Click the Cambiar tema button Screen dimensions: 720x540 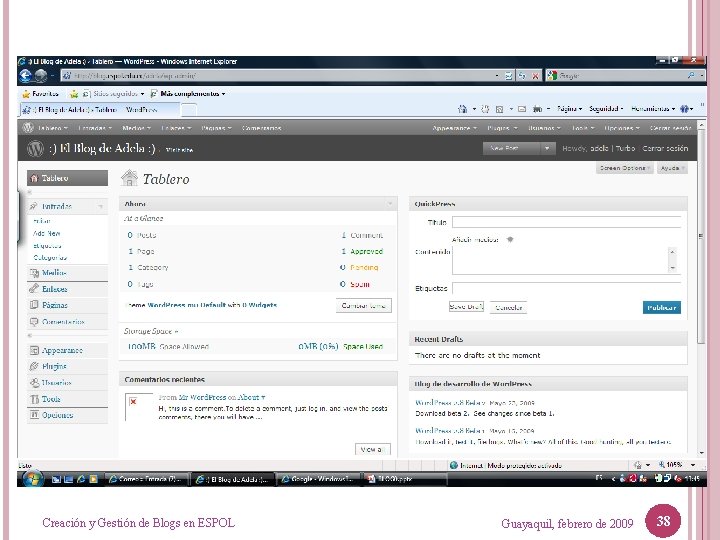pyautogui.click(x=364, y=305)
